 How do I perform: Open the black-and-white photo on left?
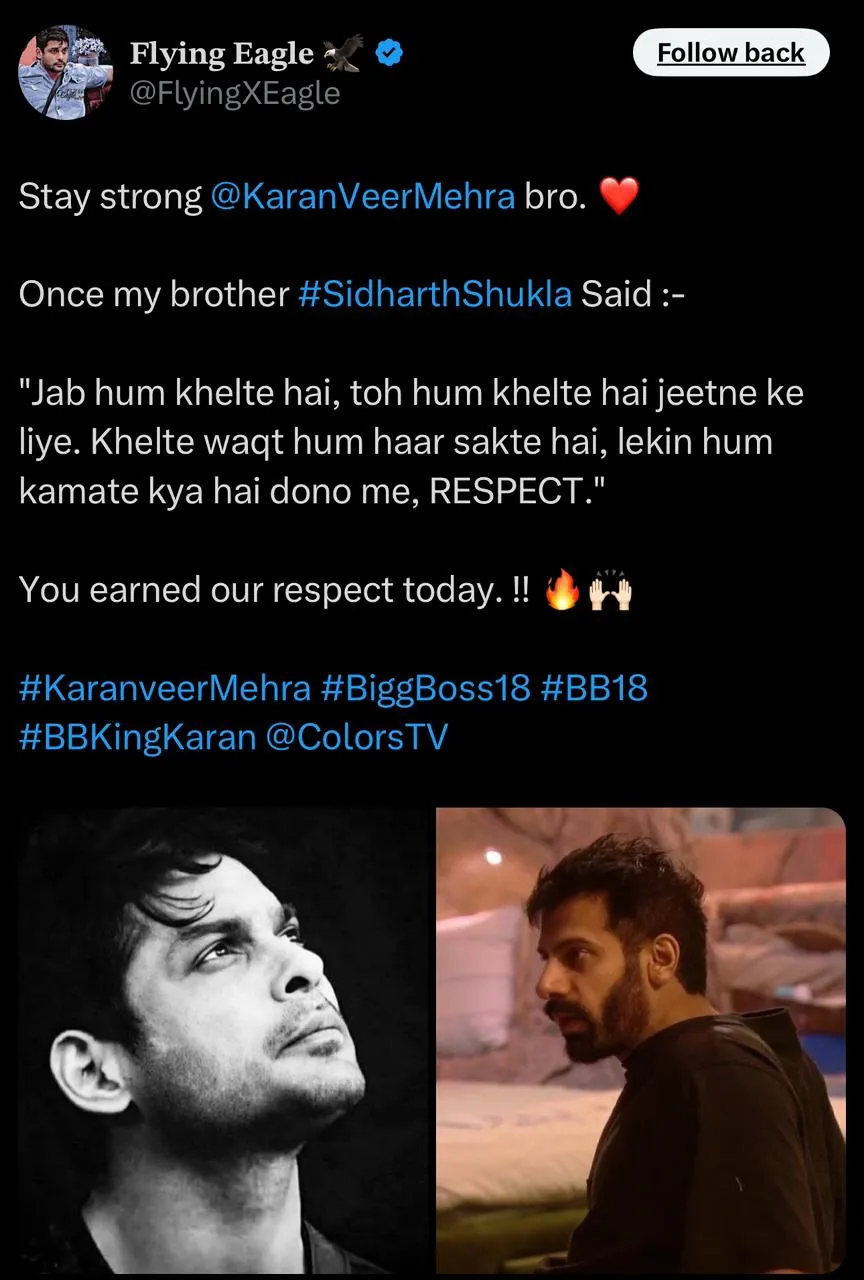pyautogui.click(x=225, y=1040)
